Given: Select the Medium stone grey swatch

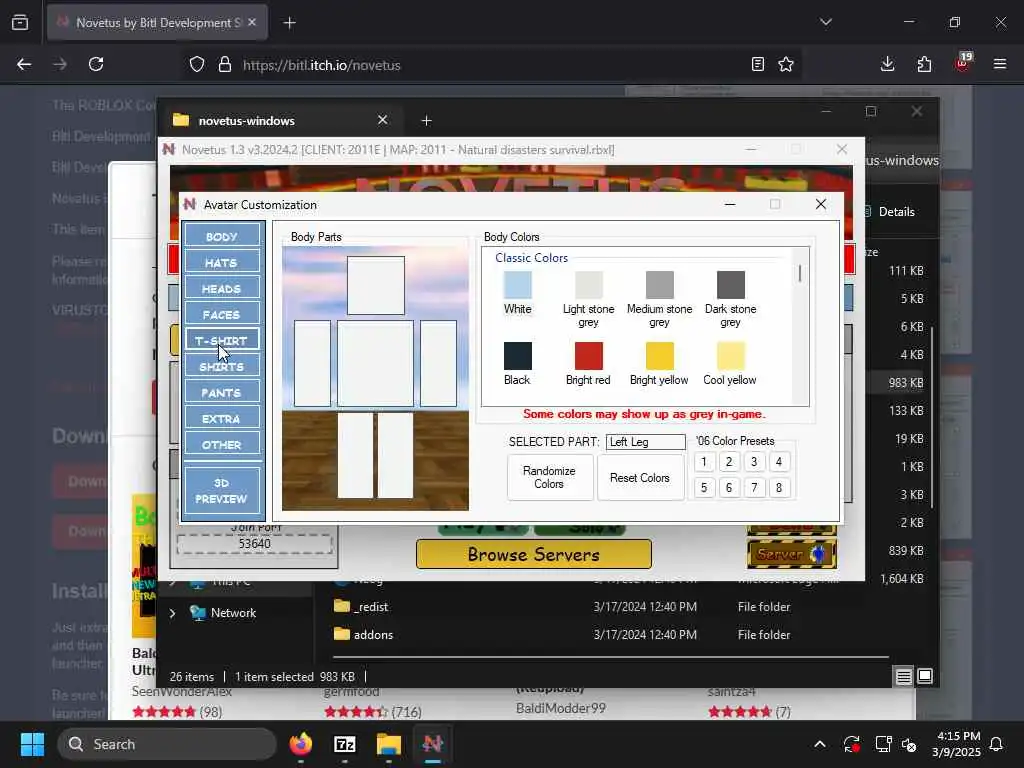Looking at the screenshot, I should [660, 285].
